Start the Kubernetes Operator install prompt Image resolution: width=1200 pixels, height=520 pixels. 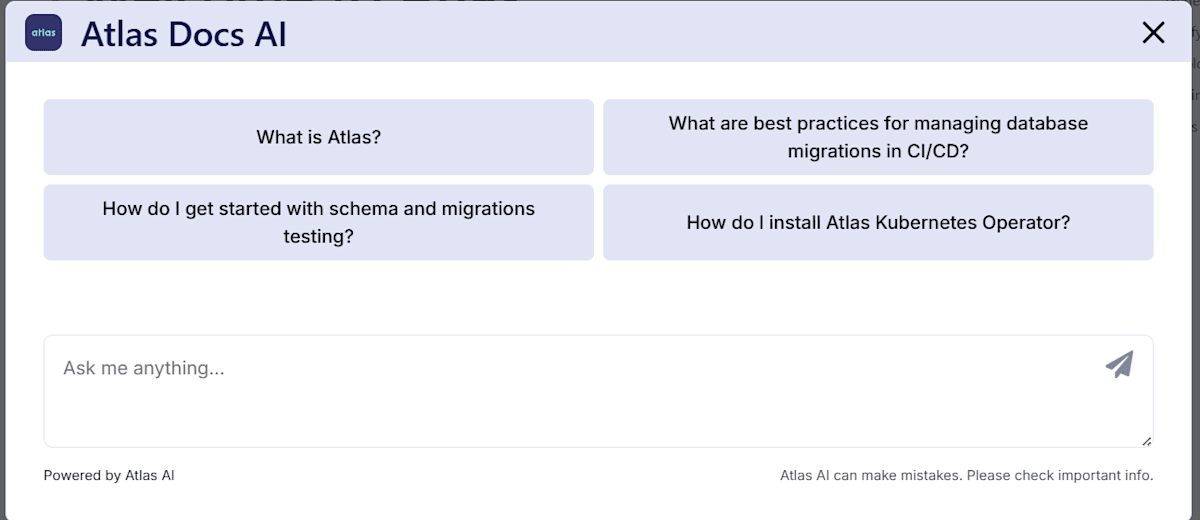[878, 222]
